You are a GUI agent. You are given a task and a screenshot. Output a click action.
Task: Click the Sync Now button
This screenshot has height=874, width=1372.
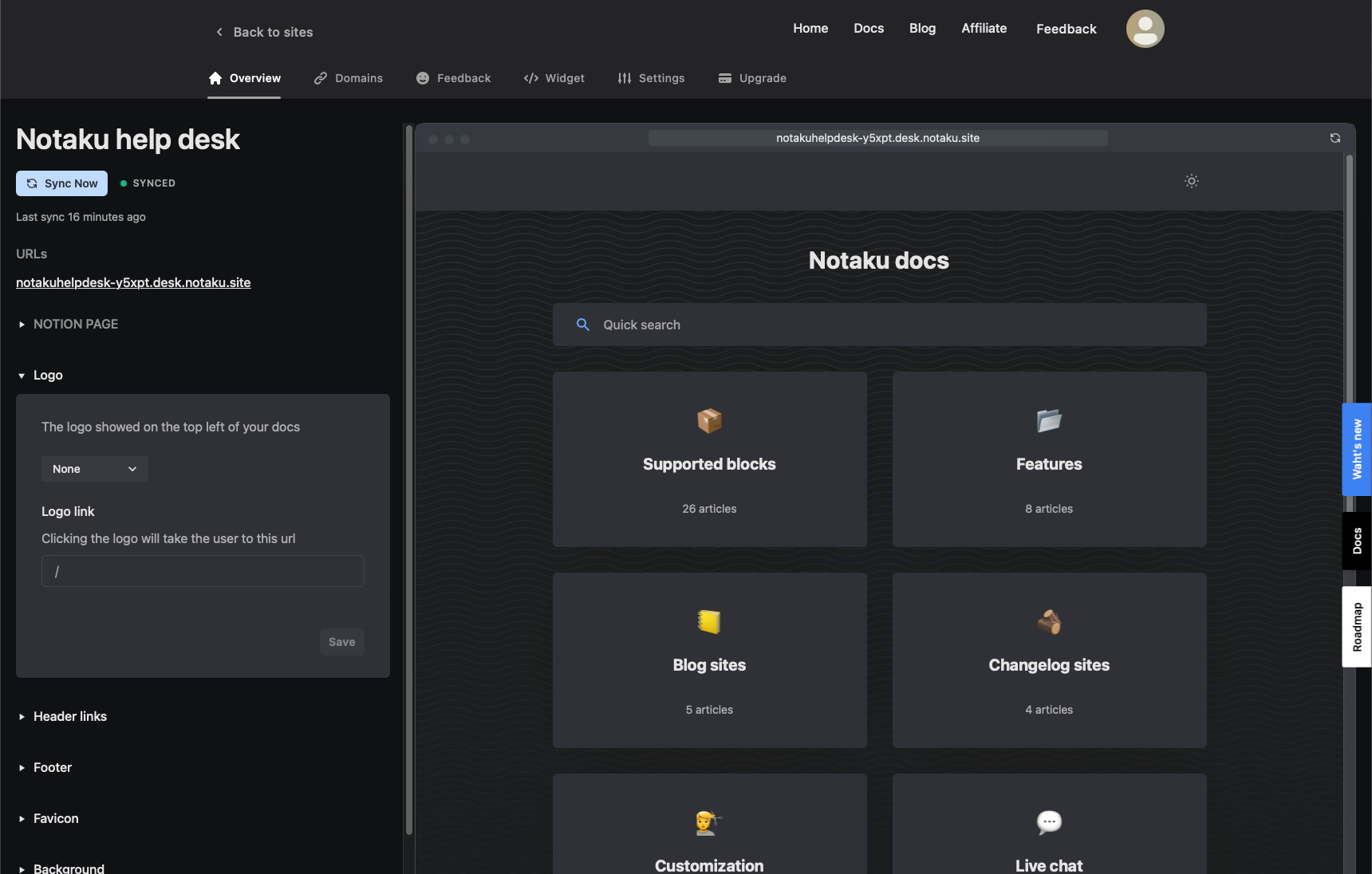(61, 183)
